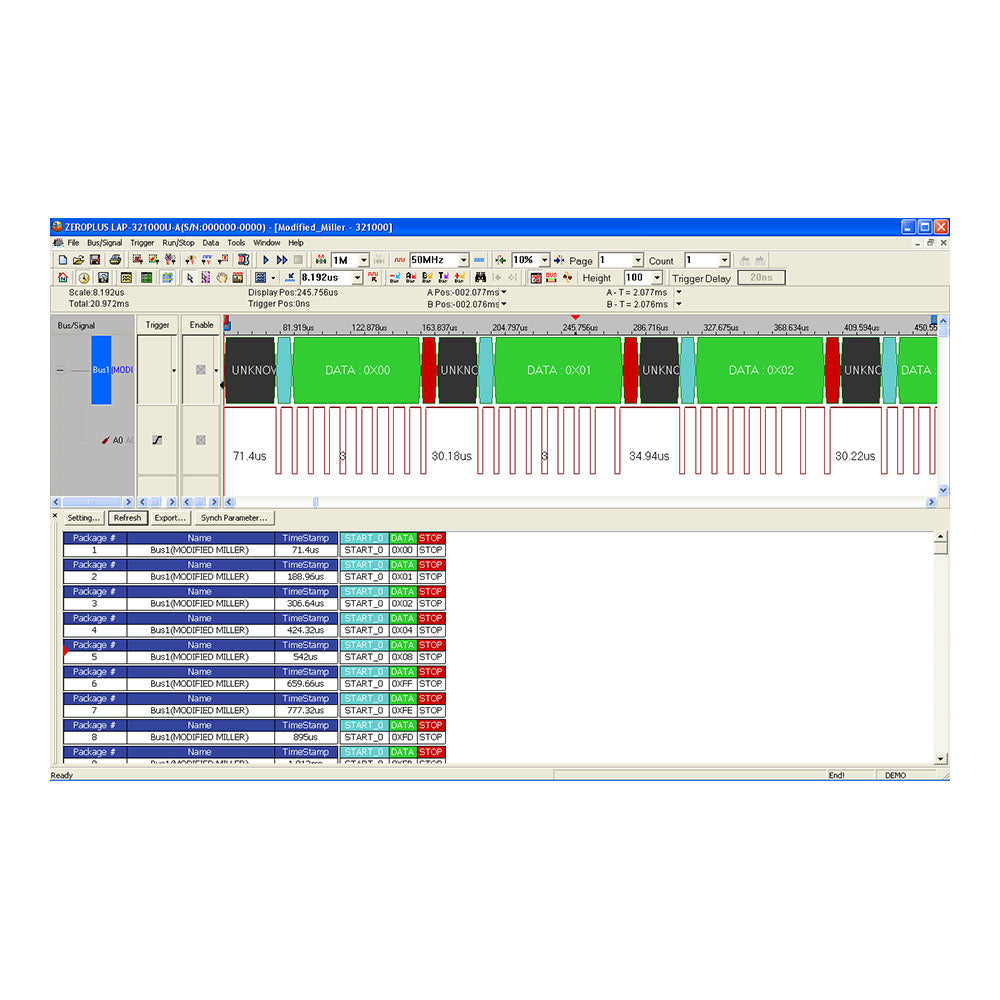Open the Tools menu
1000x1000 pixels.
tap(236, 242)
